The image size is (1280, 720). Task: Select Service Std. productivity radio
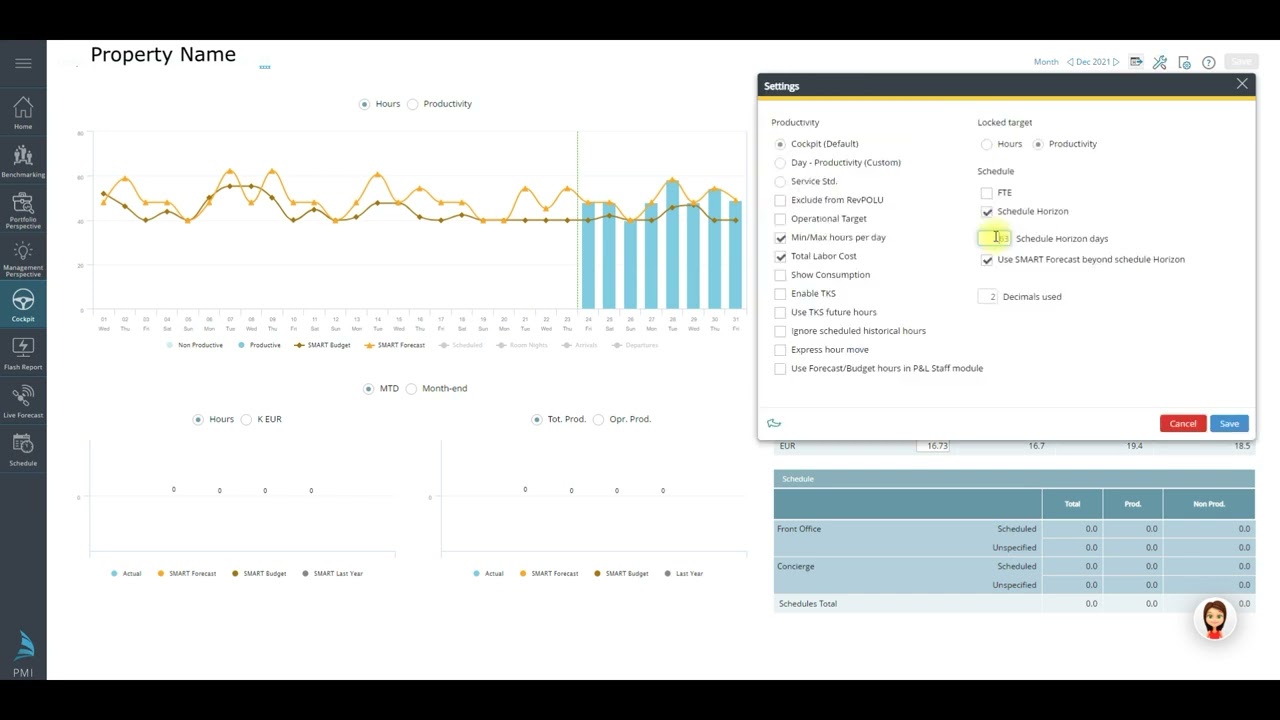780,181
